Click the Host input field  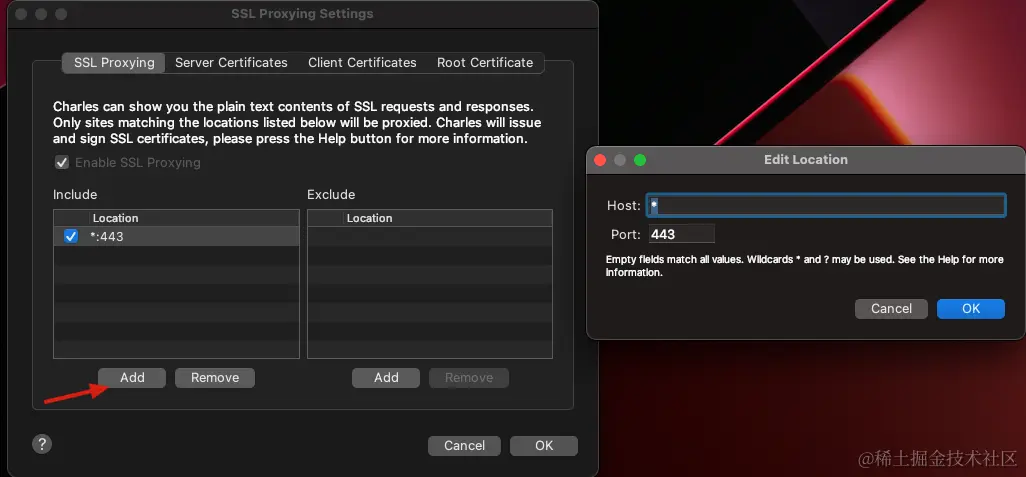coord(826,205)
